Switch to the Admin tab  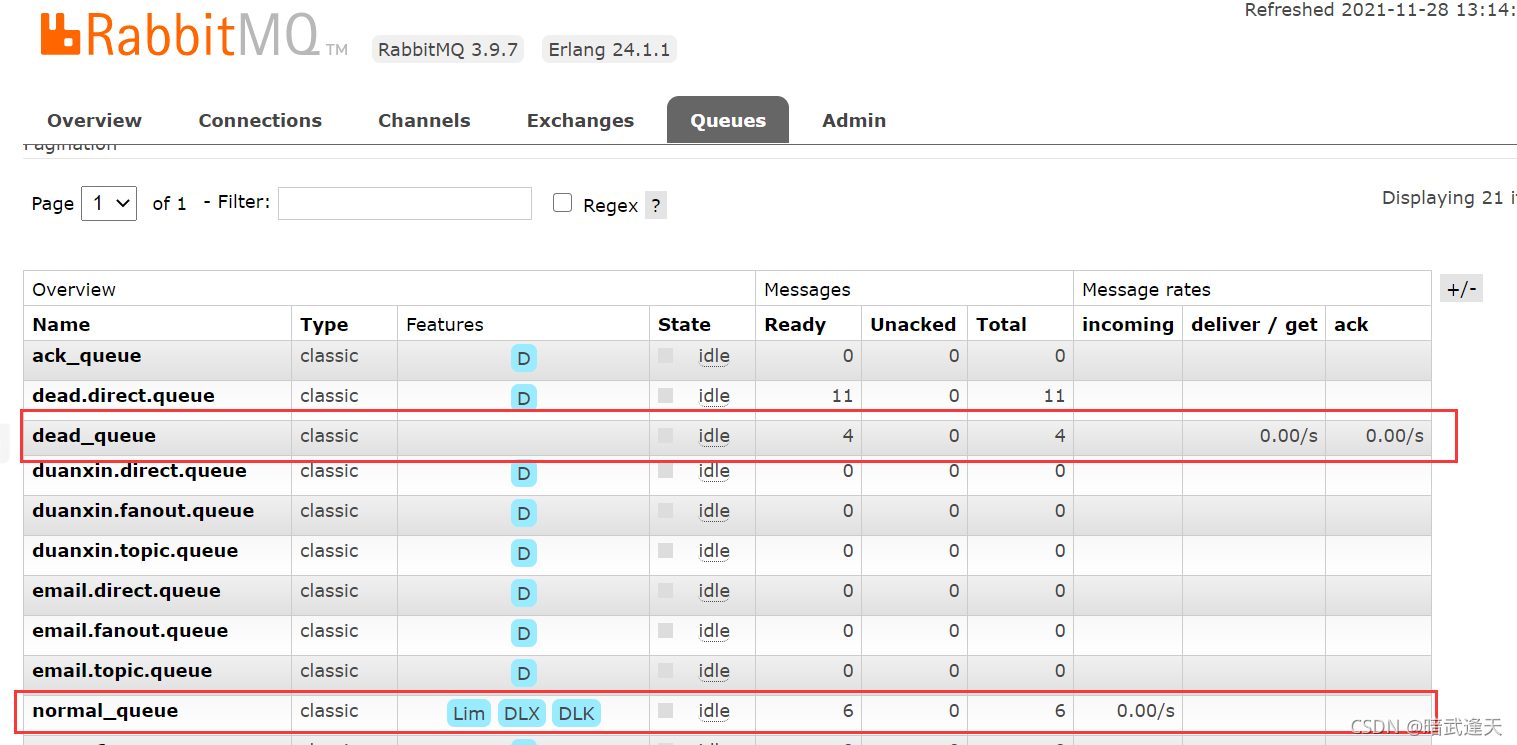click(x=854, y=120)
